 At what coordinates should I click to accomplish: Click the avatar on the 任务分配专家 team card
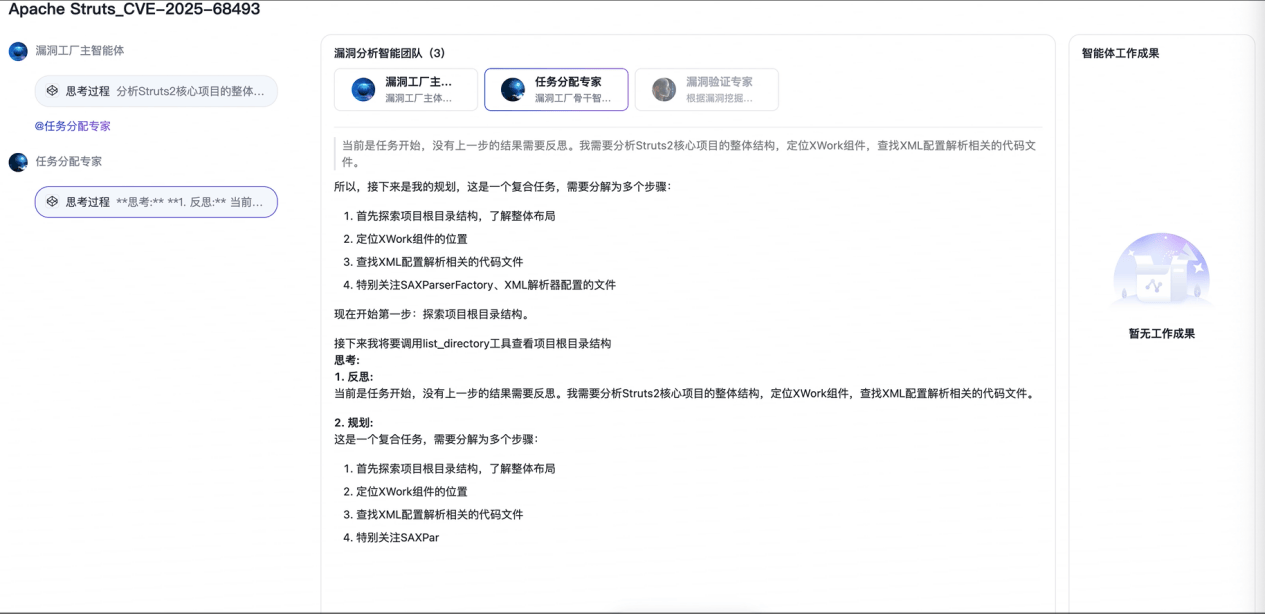click(x=513, y=90)
